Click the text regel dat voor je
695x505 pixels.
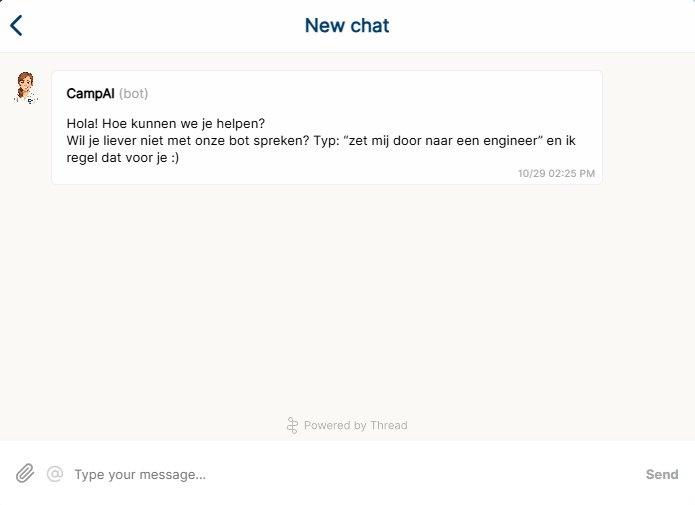pyautogui.click(x=128, y=157)
